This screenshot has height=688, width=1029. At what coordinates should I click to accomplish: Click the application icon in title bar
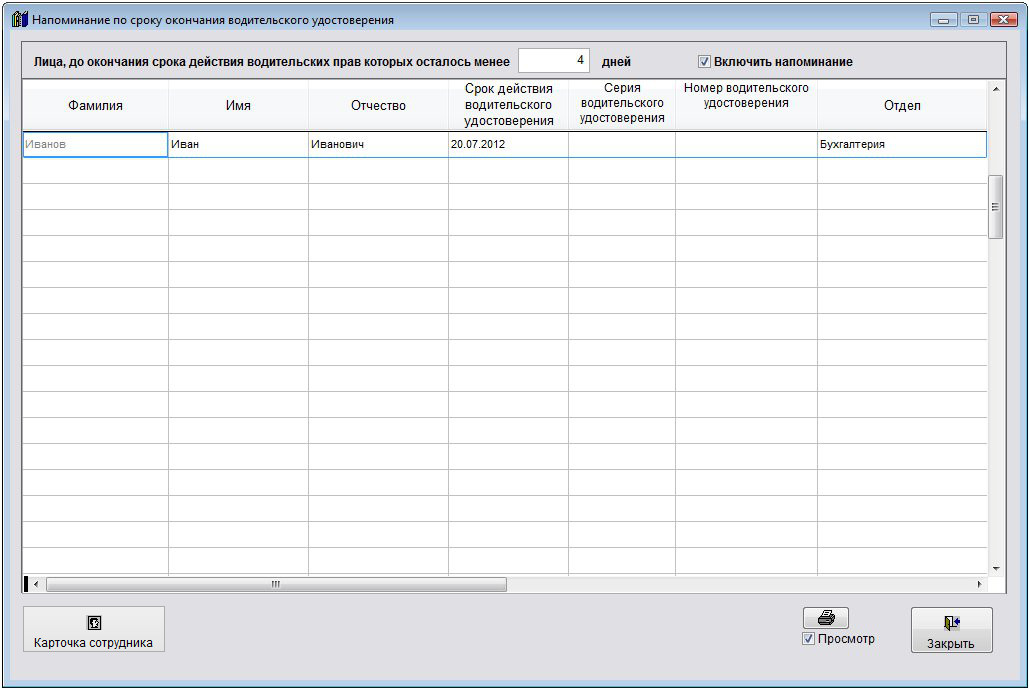(19, 19)
